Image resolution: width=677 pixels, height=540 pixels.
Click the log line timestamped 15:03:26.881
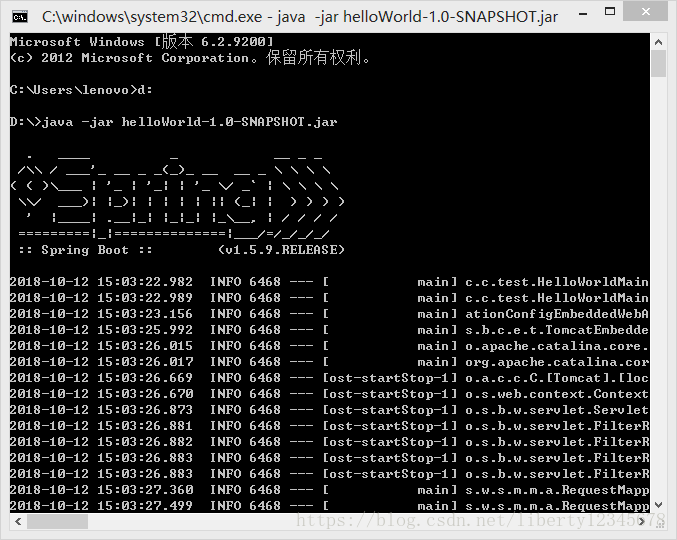[x=329, y=426]
